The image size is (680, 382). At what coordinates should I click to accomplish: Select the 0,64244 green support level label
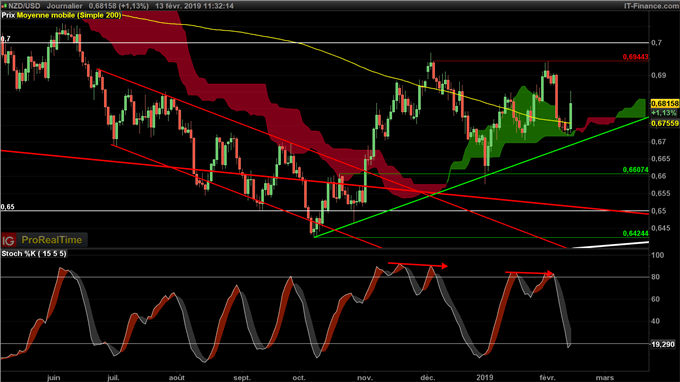(x=635, y=233)
